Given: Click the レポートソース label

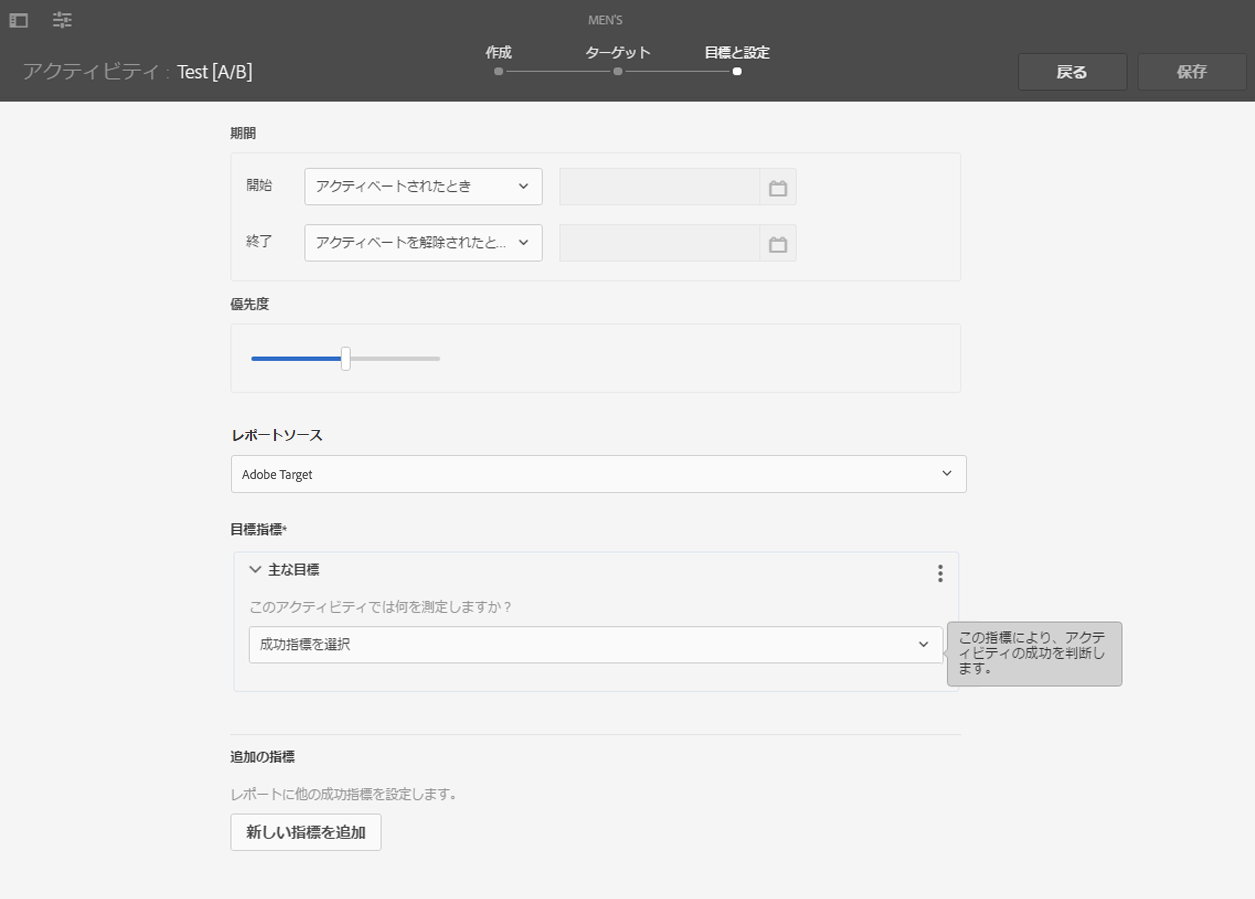Looking at the screenshot, I should [x=276, y=435].
